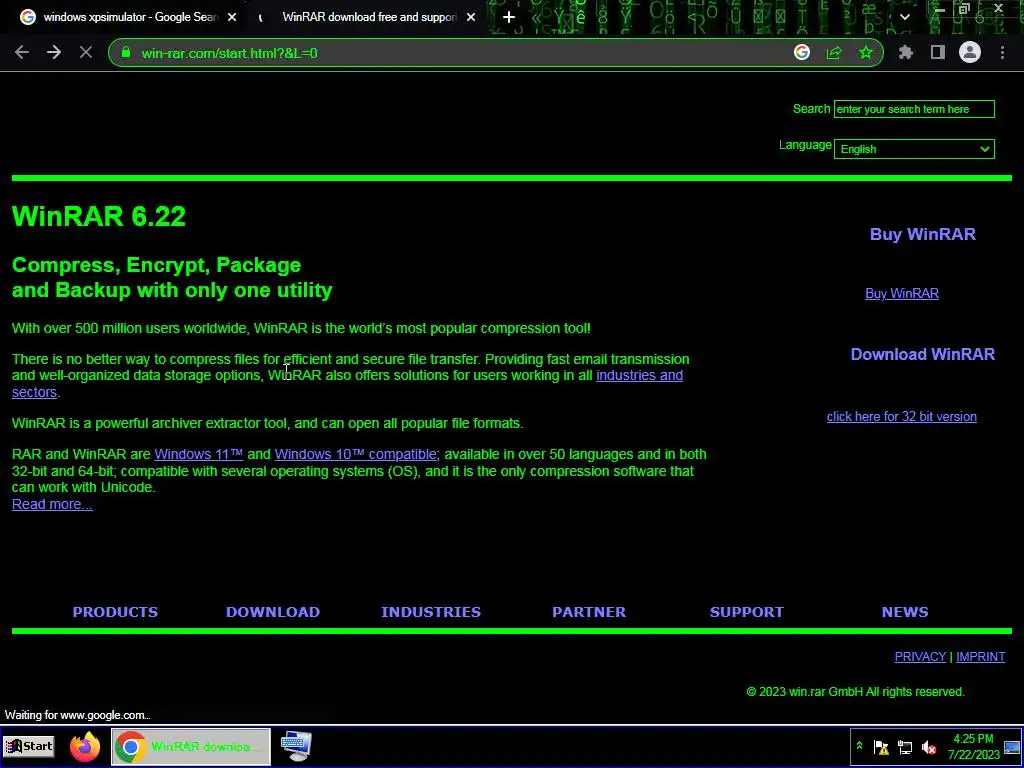Open the PRODUCTS menu item
Screen dimensions: 1024x768
pos(115,612)
